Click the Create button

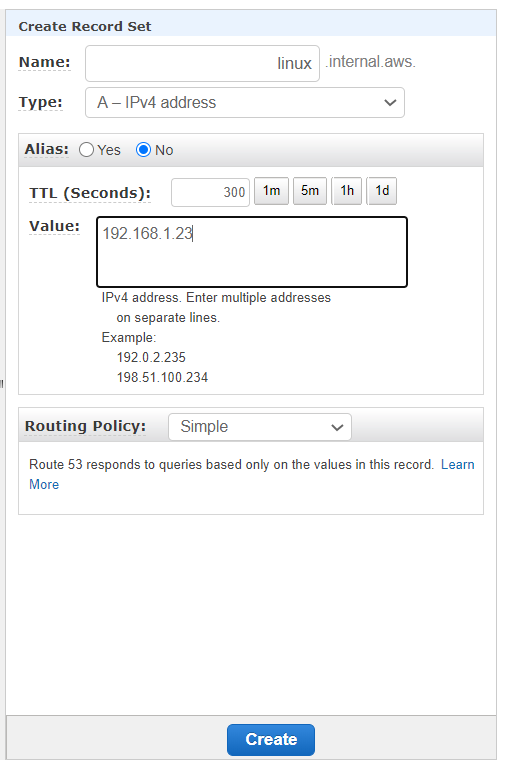pyautogui.click(x=271, y=740)
